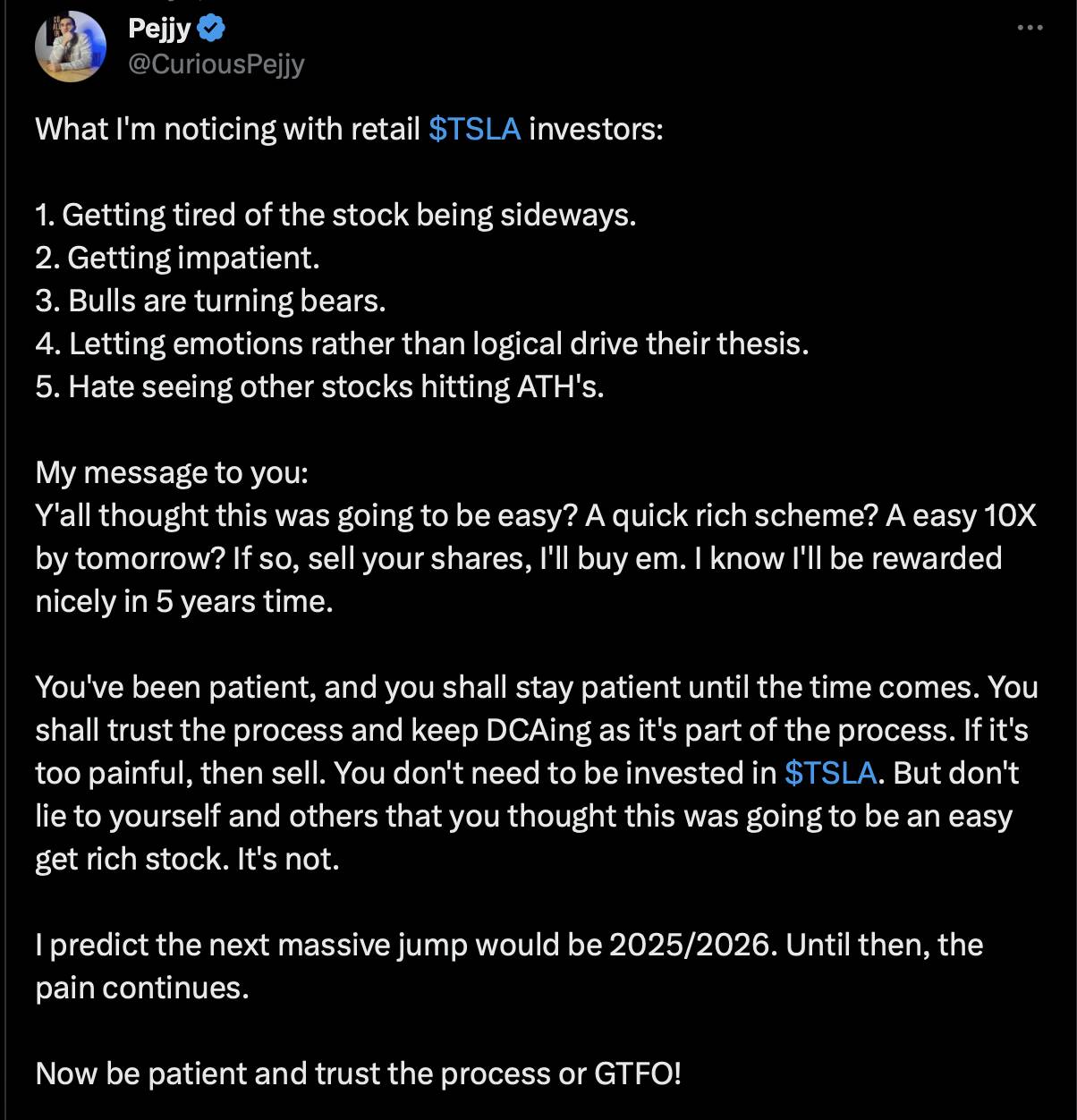Open the $TSLA cashtag after "invested in"
This screenshot has width=1077, height=1120.
point(830,773)
